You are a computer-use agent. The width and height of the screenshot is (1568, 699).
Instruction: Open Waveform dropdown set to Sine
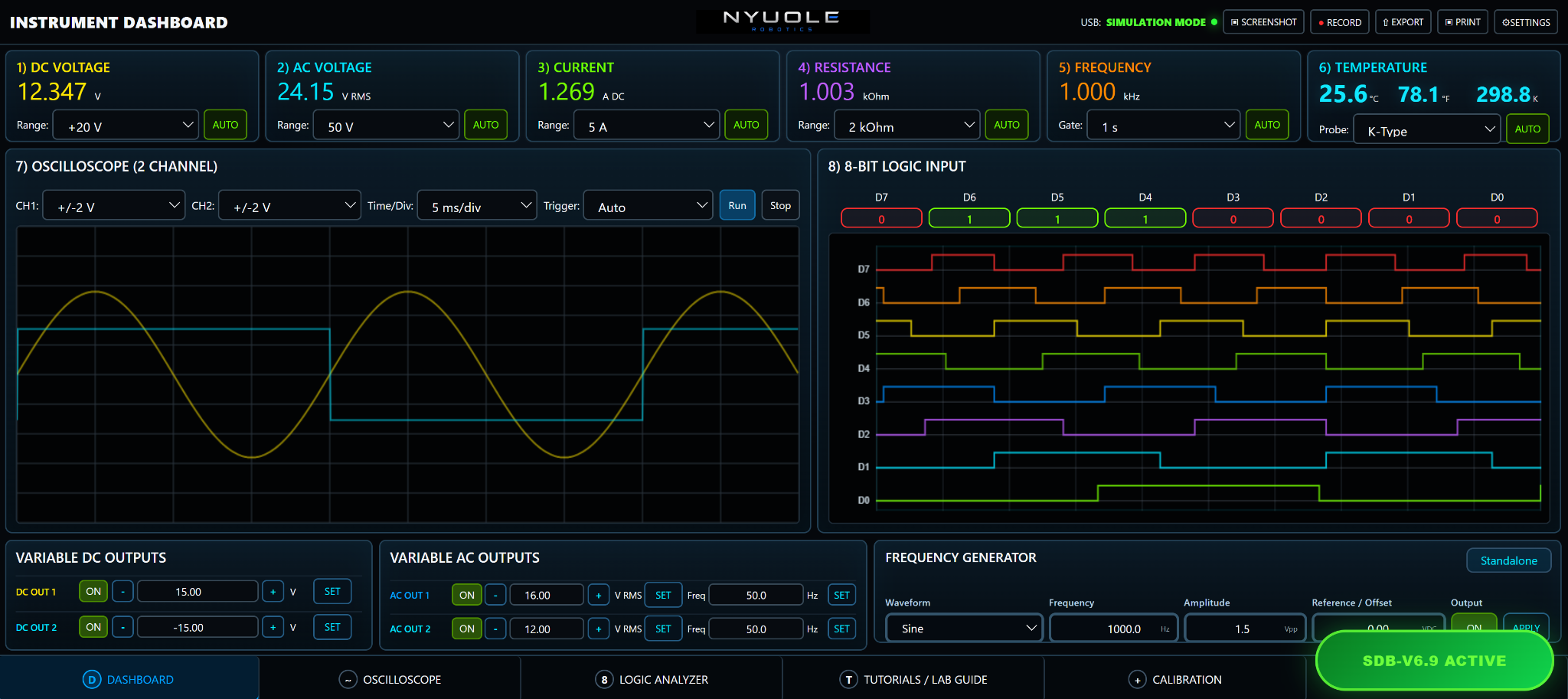tap(964, 628)
